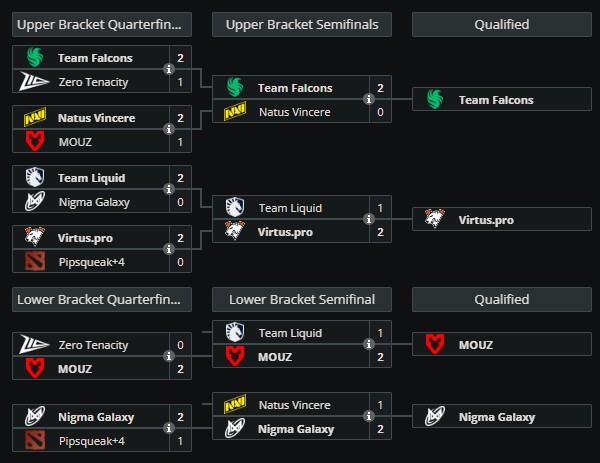Click the Lower Bracket Semifinal header

pyautogui.click(x=302, y=299)
